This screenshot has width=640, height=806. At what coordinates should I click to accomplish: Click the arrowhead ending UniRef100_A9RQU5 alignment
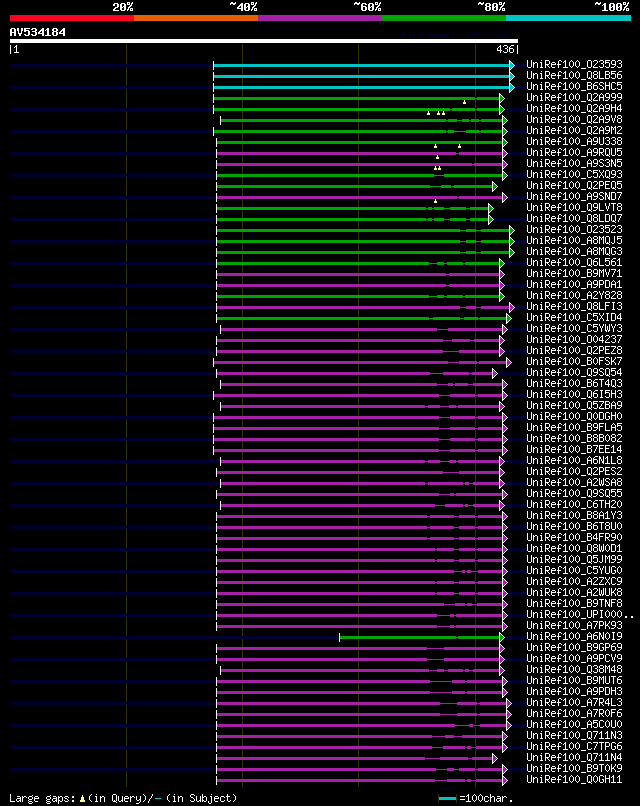505,153
